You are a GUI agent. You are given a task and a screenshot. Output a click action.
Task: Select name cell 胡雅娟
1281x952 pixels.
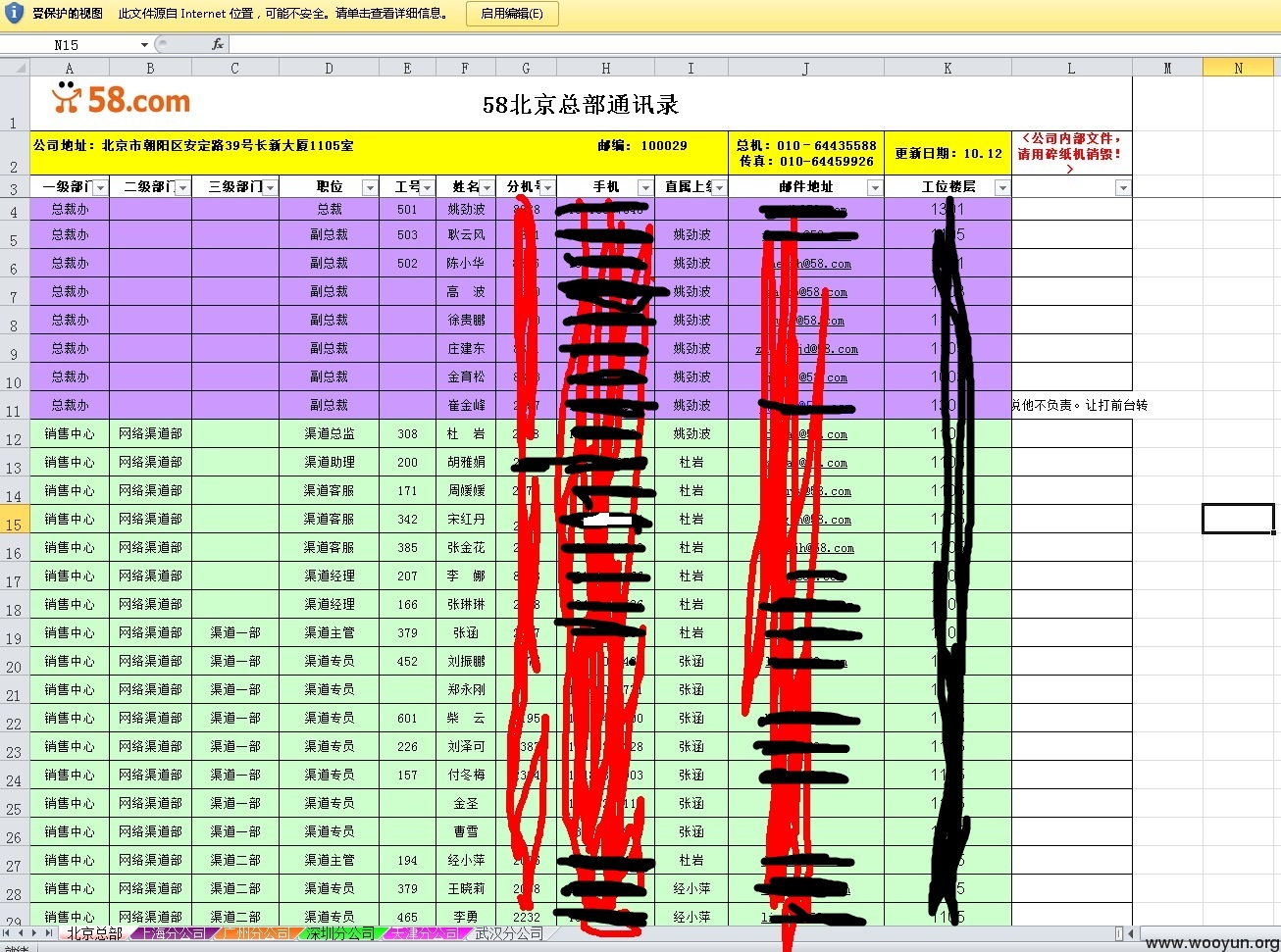466,463
